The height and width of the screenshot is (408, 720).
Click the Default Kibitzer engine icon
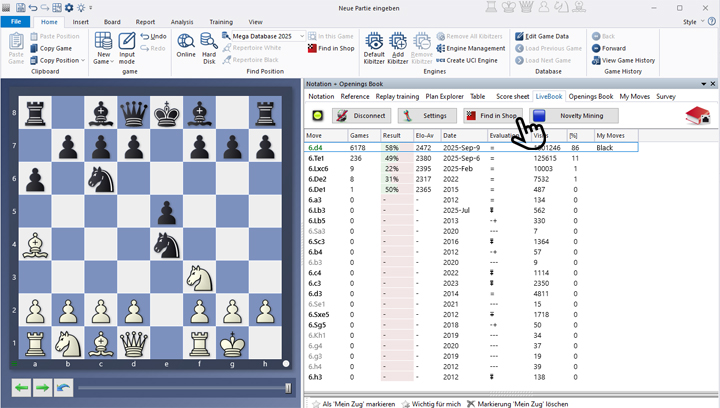(x=374, y=45)
